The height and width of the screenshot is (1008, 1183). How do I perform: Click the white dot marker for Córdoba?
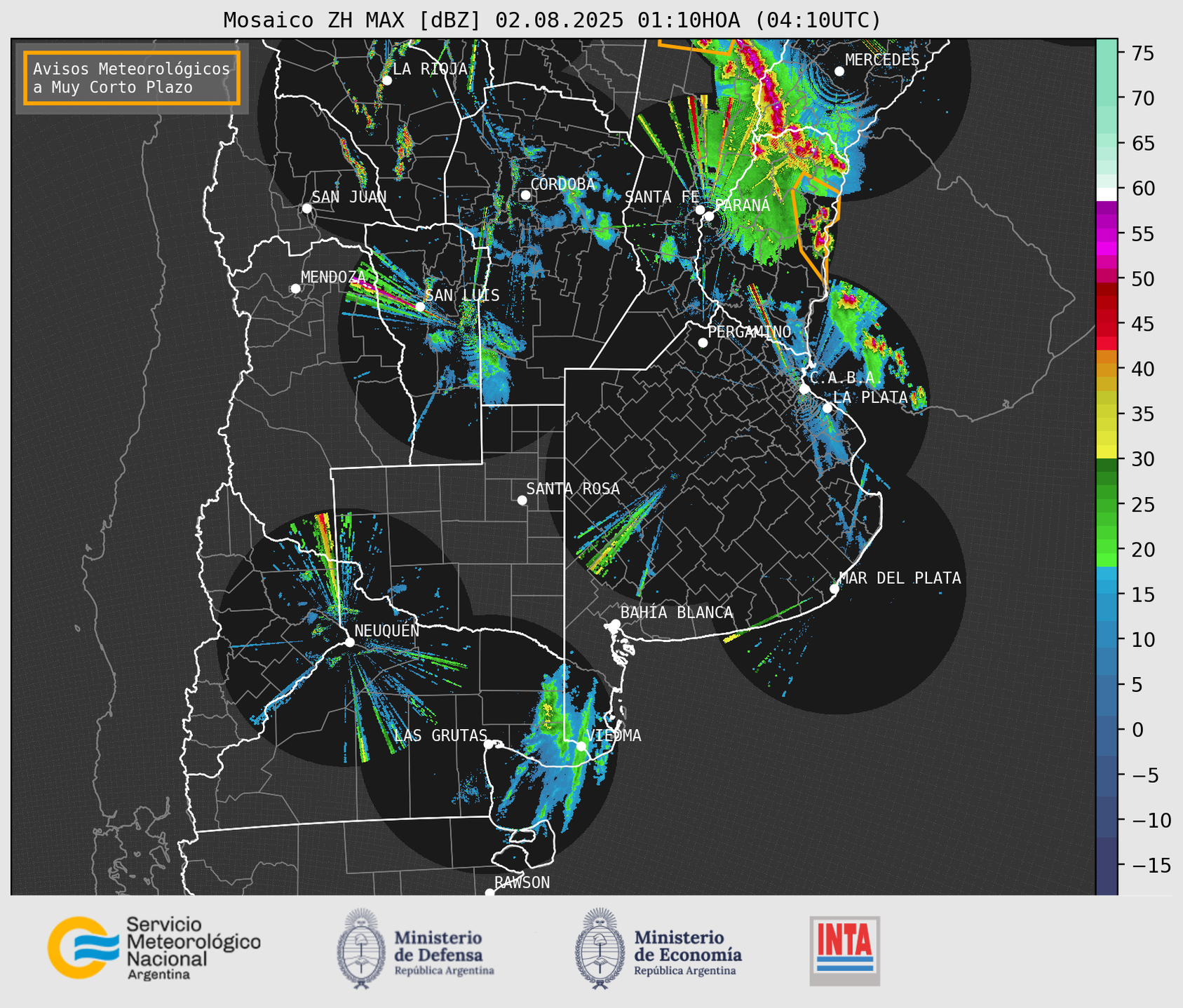(x=525, y=195)
